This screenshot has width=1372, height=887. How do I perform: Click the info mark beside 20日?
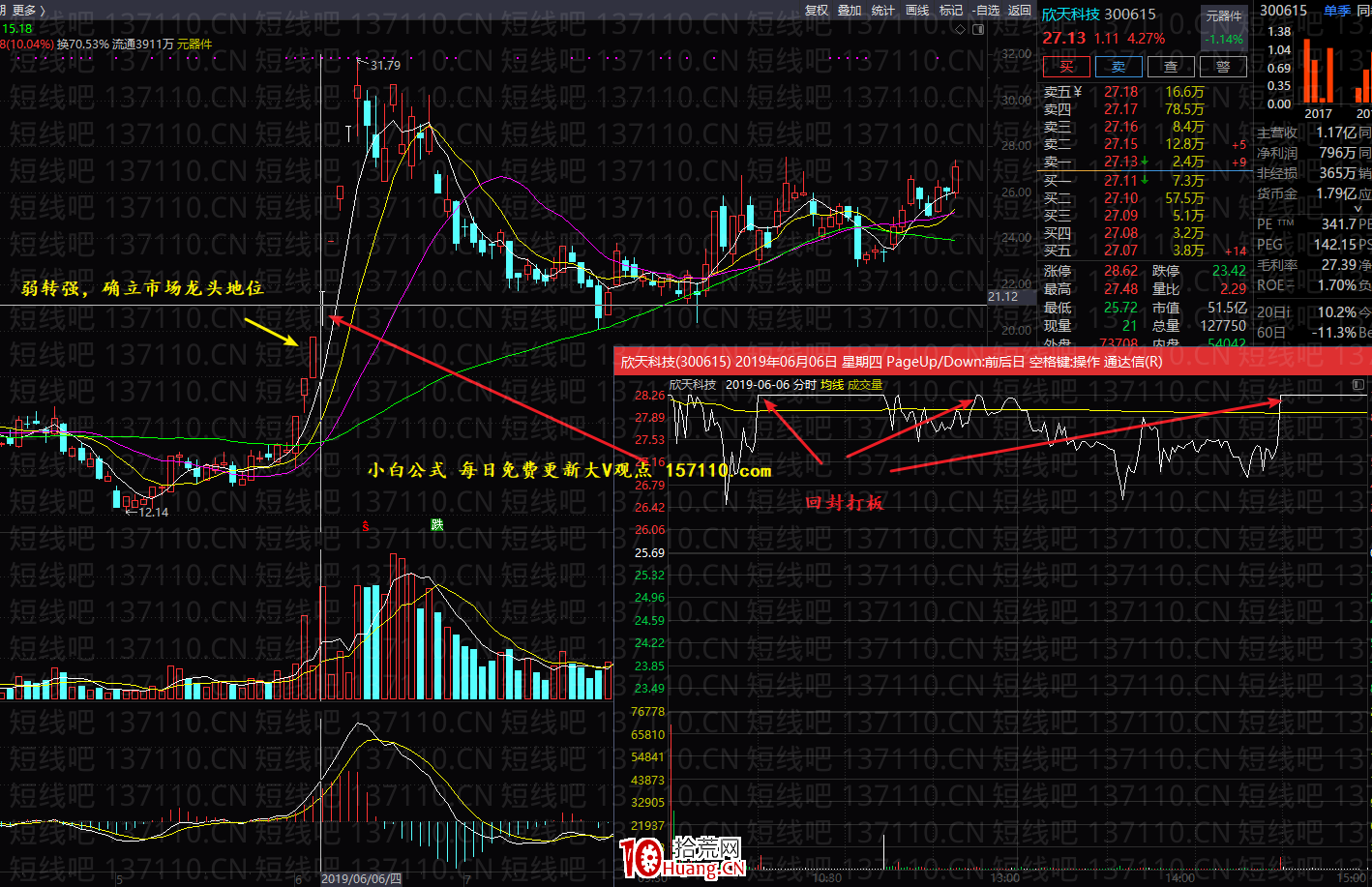(x=1287, y=311)
